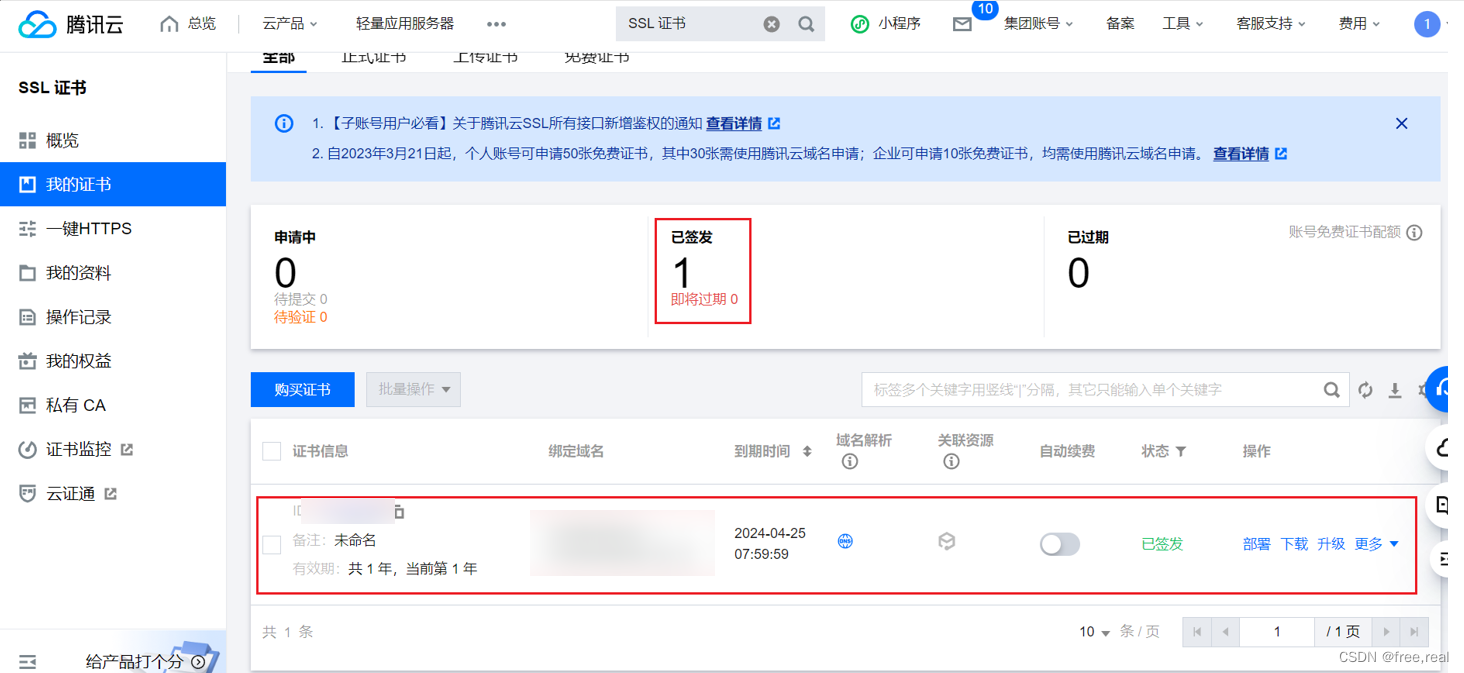1464x673 pixels.
Task: Click the 关联资源 info icon
Action: 951,461
